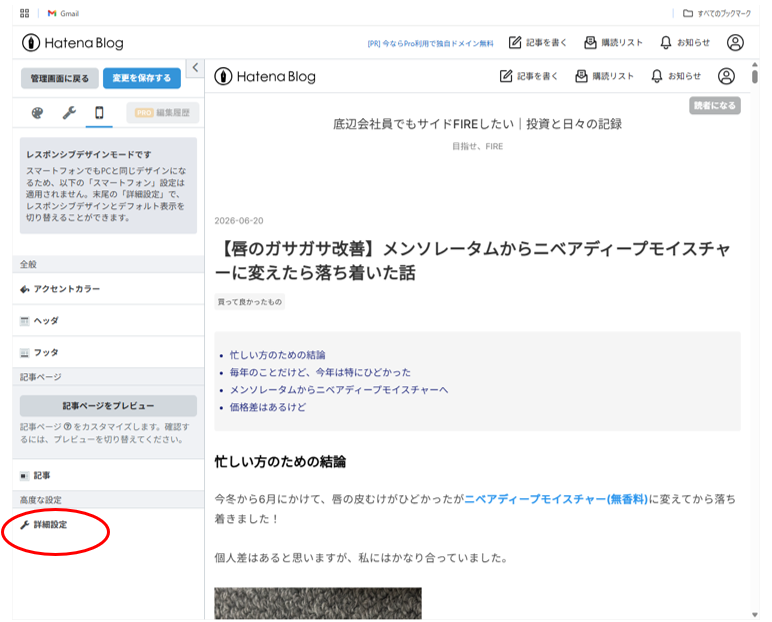Click the 忙しい方のための結論 heading
Image resolution: width=772 pixels, height=622 pixels.
click(280, 462)
